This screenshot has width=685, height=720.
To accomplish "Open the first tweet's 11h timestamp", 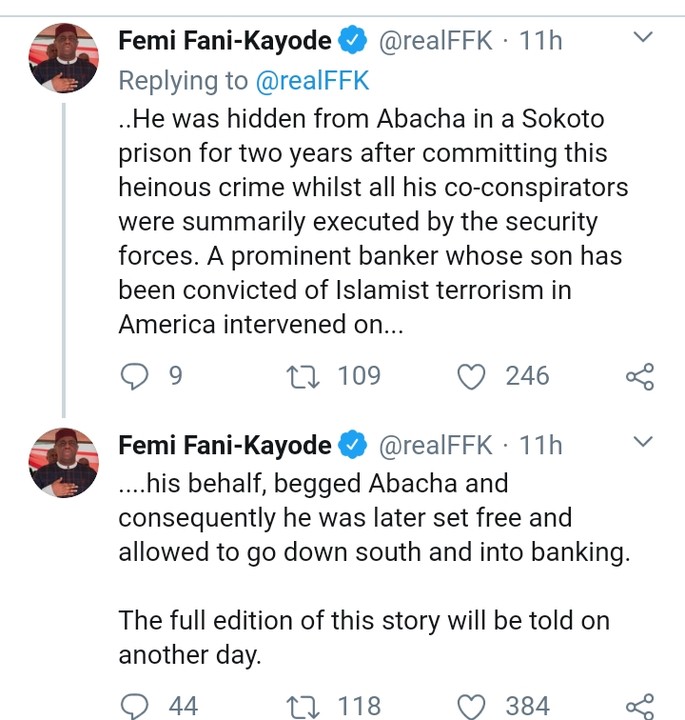I will pos(541,41).
